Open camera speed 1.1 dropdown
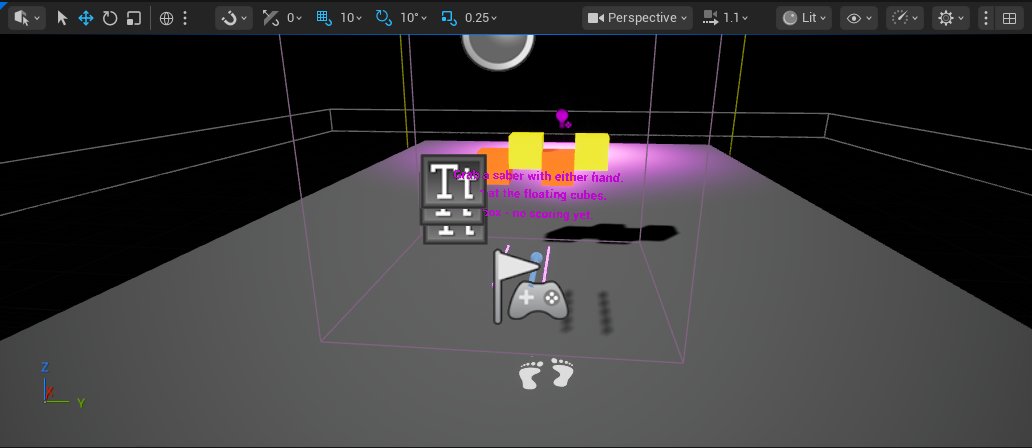The width and height of the screenshot is (1032, 448). coord(725,18)
